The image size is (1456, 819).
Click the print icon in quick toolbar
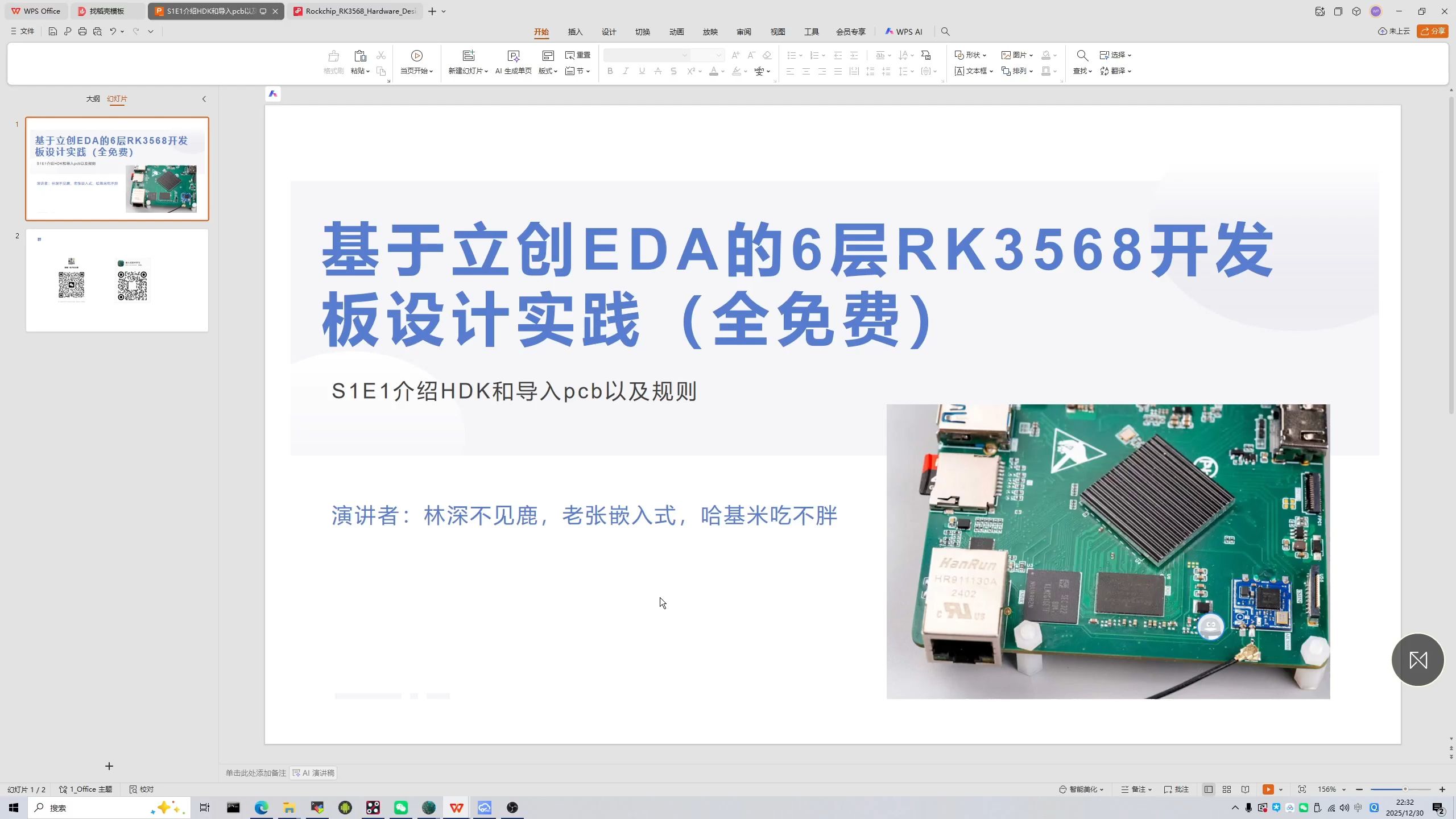click(x=82, y=32)
